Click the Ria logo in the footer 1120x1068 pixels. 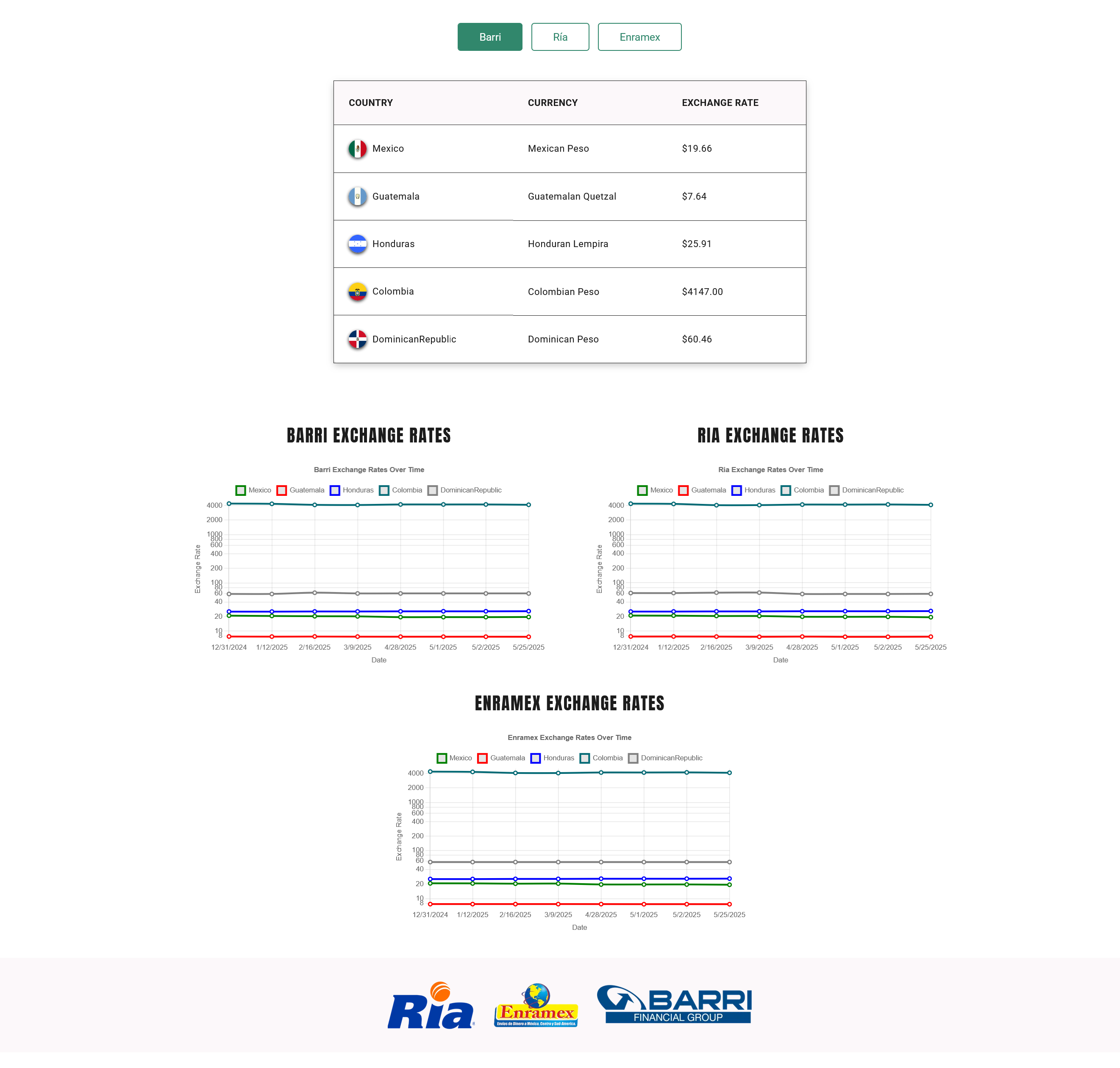[431, 1005]
